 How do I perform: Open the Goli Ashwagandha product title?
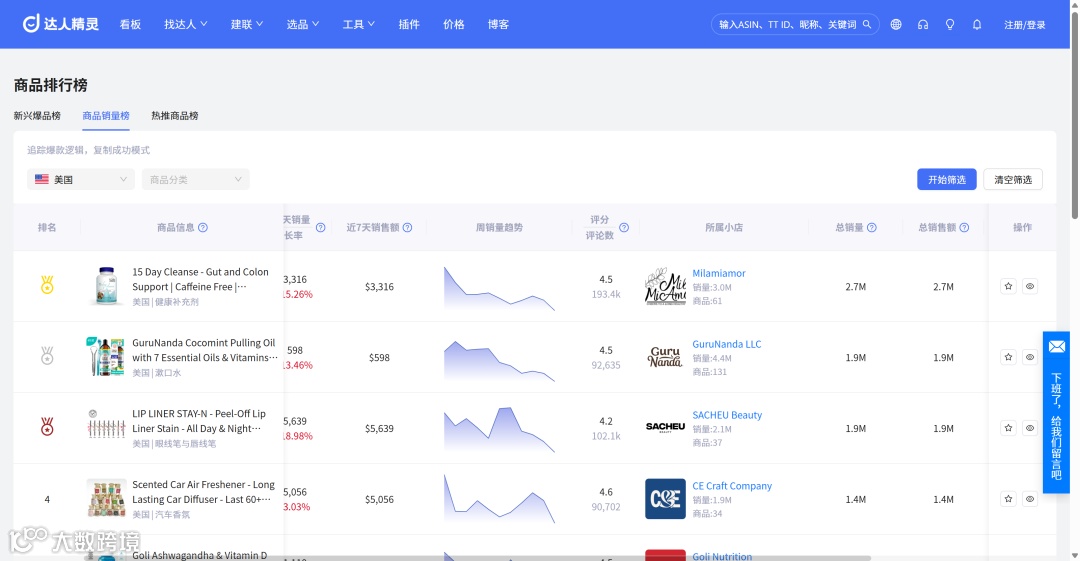[200, 555]
